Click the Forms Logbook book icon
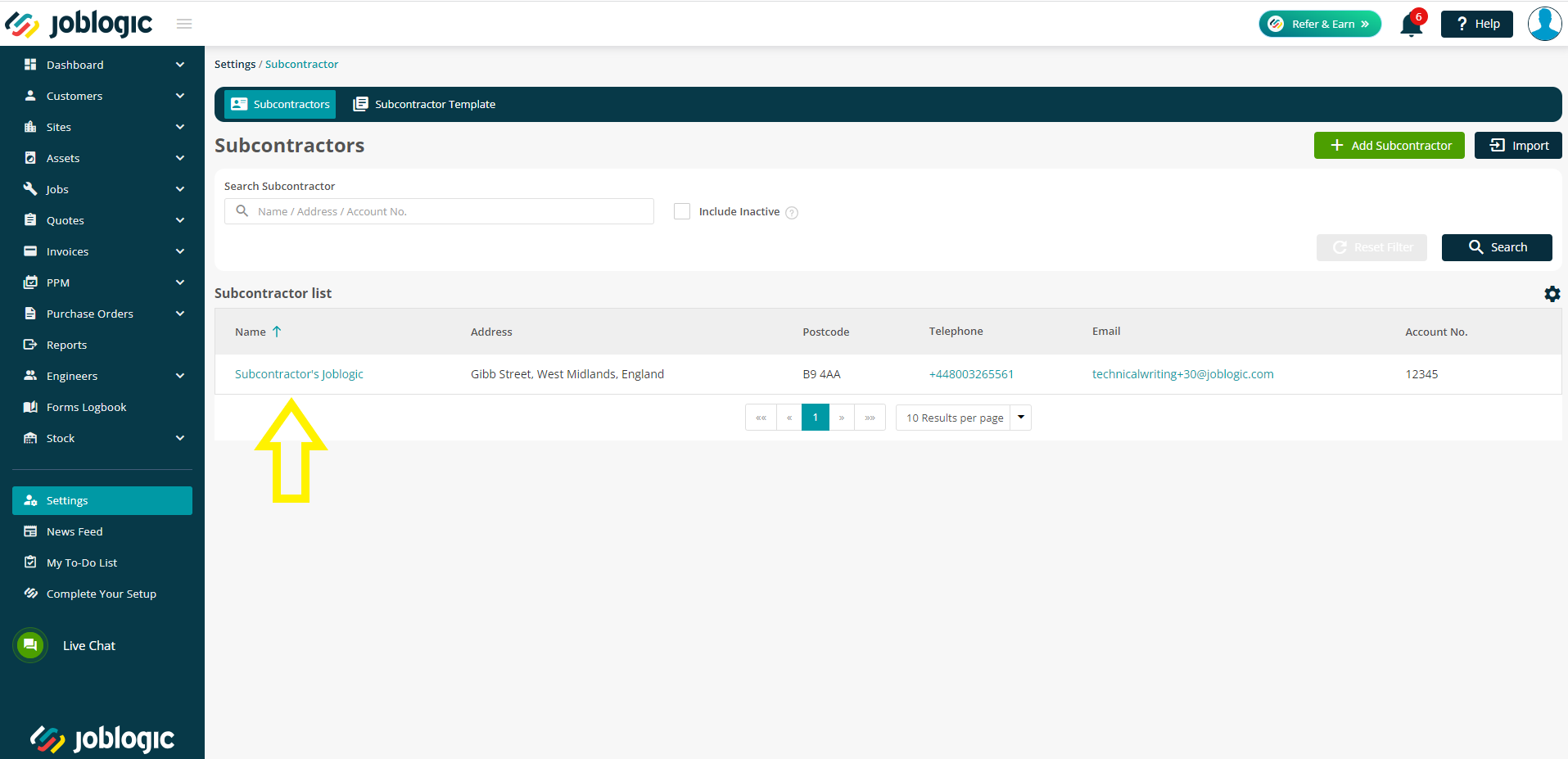This screenshot has width=1568, height=759. [x=30, y=406]
